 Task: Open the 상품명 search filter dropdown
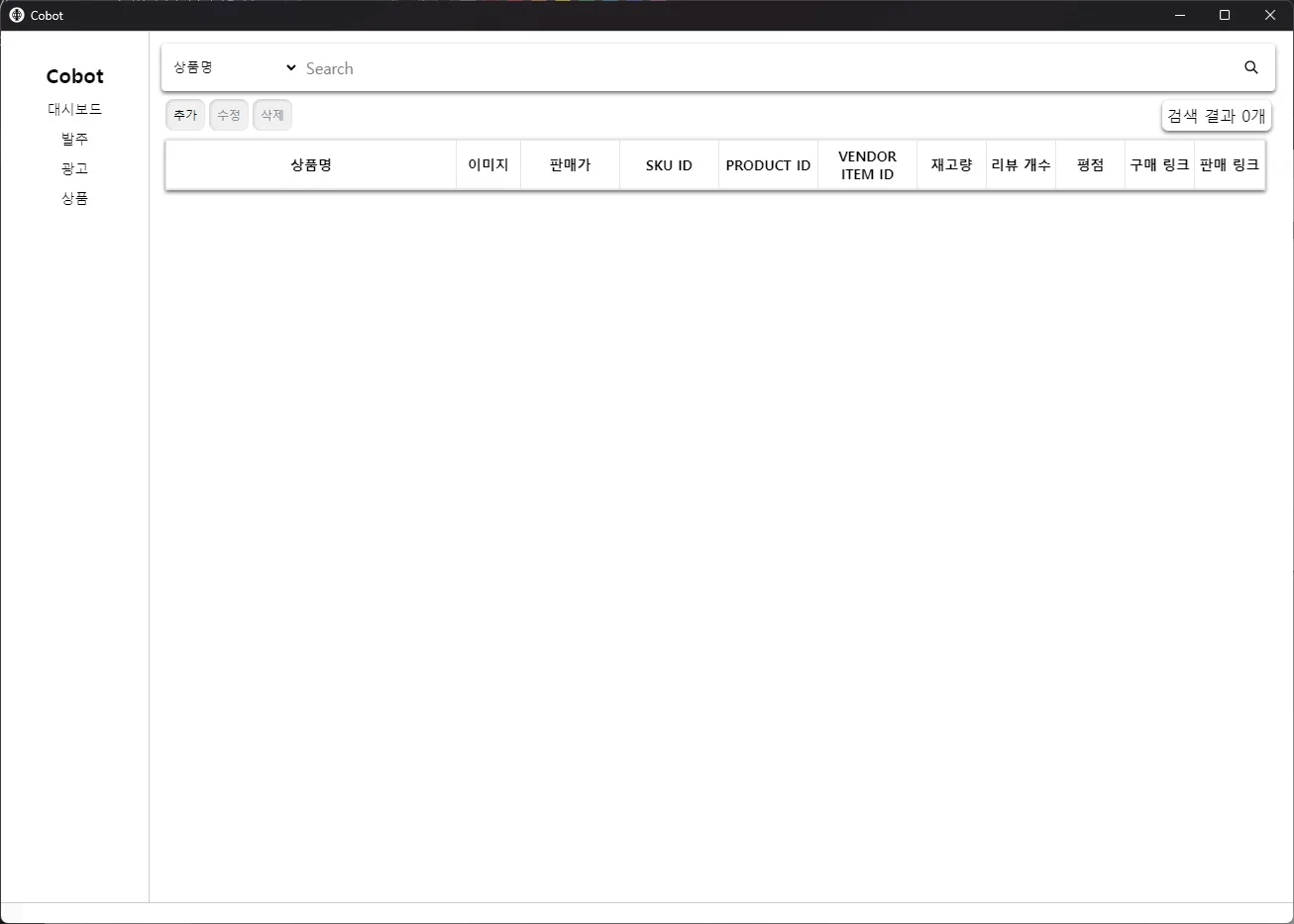coord(235,67)
